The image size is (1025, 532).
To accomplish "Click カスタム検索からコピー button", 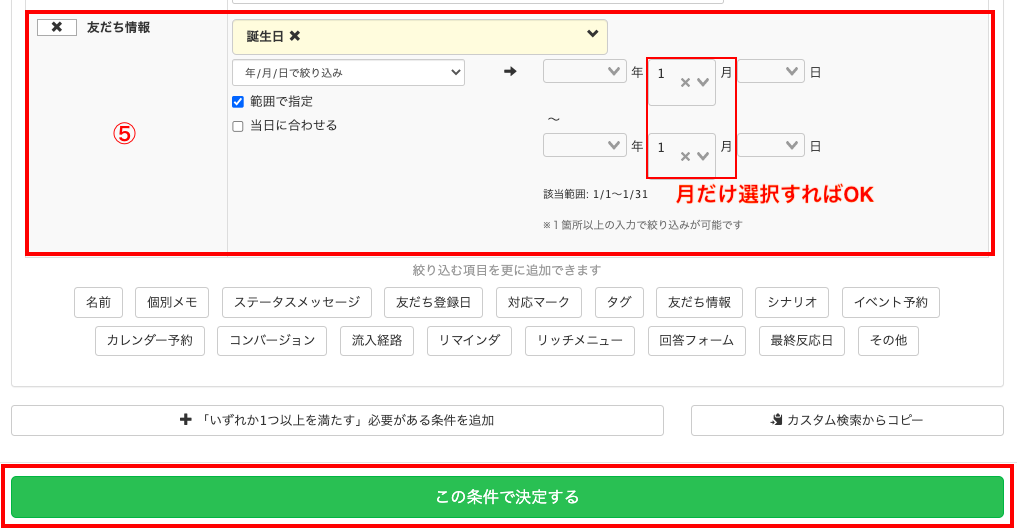I will [847, 420].
